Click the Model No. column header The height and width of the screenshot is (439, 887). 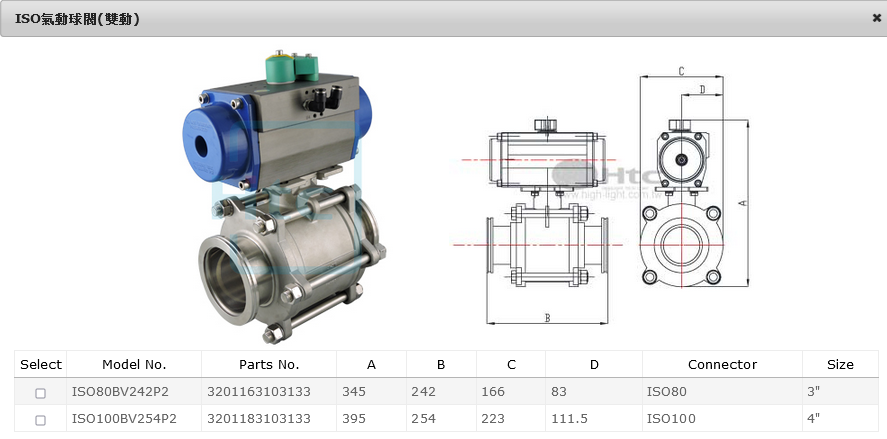[x=134, y=365]
